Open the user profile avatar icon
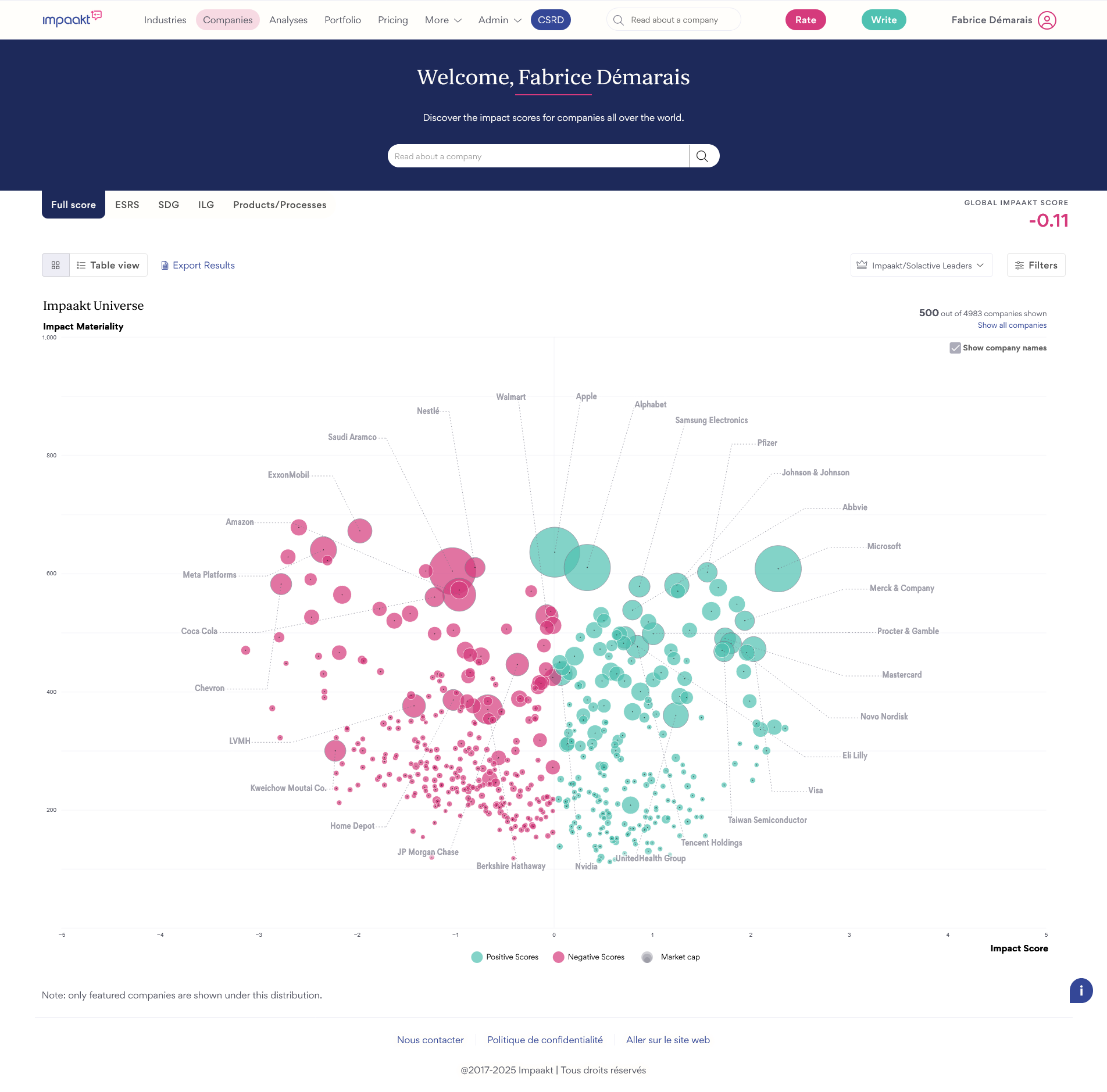 (1047, 20)
